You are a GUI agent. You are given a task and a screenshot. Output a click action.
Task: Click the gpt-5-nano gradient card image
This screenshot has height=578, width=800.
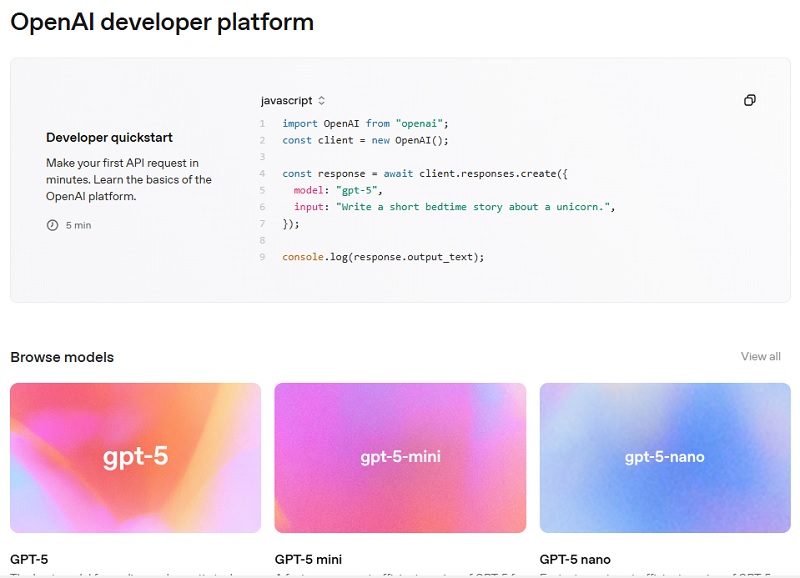point(663,456)
